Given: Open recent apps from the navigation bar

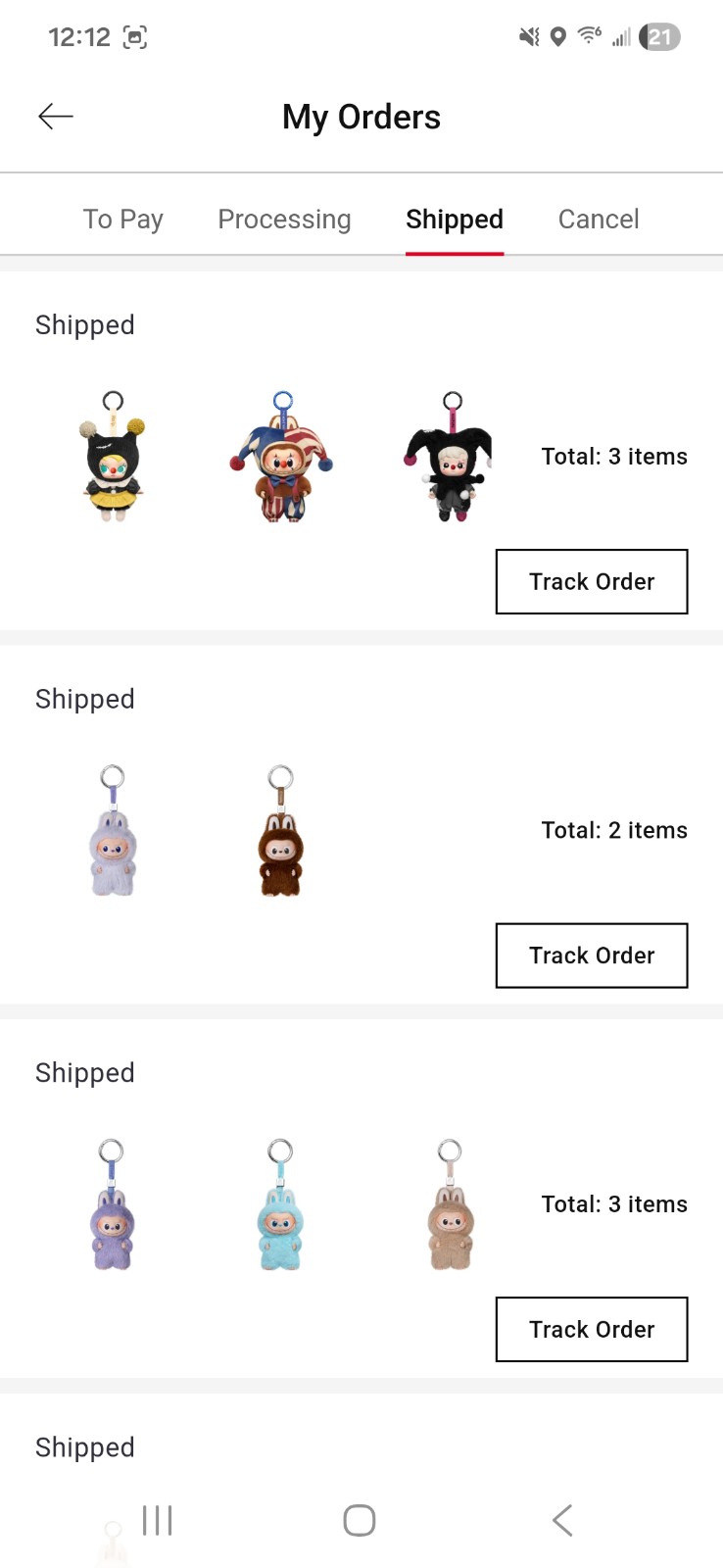Looking at the screenshot, I should 158,1520.
